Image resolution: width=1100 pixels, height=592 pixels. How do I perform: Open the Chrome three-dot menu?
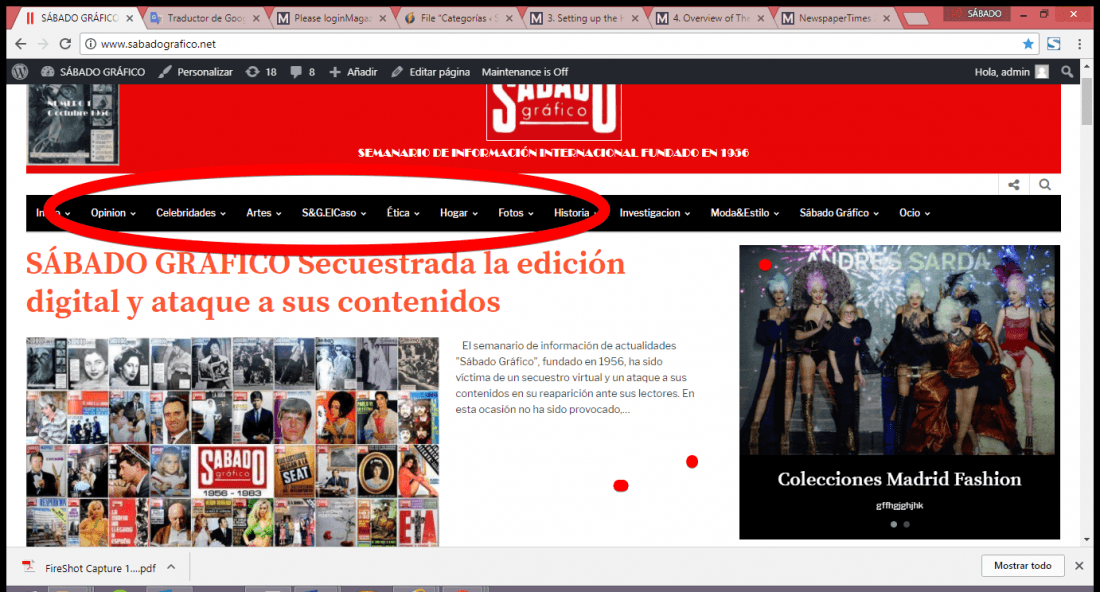coord(1079,43)
